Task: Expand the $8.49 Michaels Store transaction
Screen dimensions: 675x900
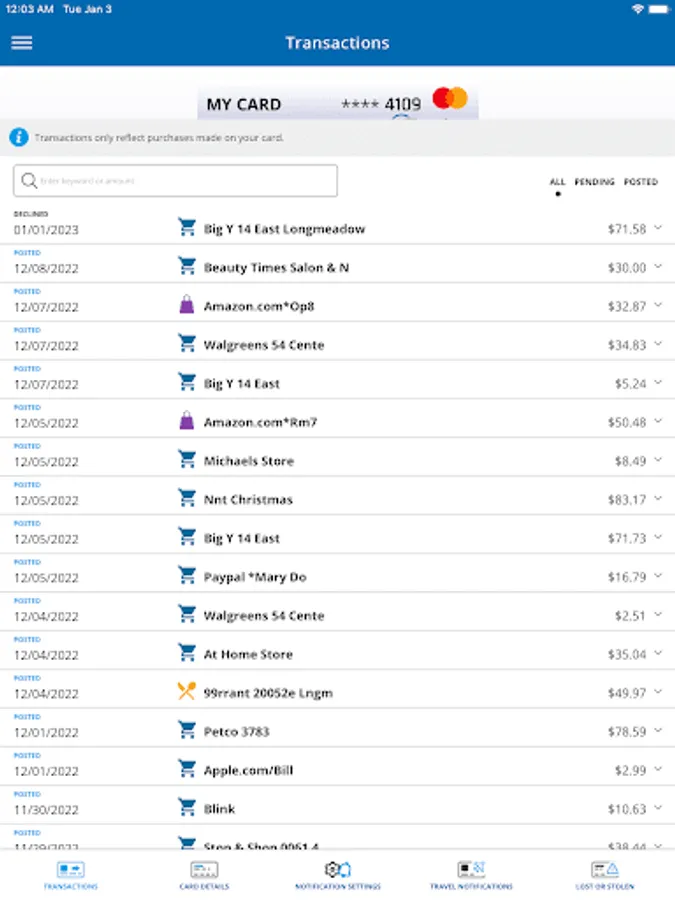Action: pos(658,460)
